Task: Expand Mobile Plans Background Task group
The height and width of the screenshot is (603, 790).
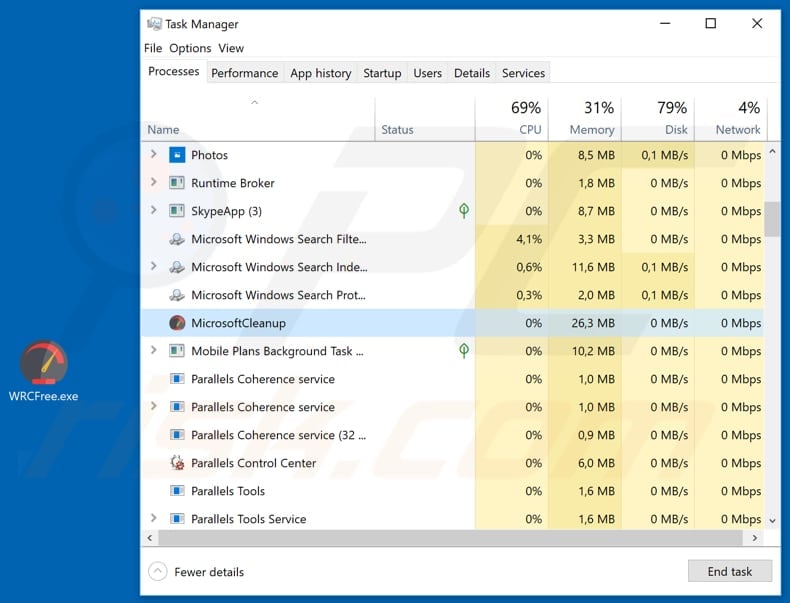Action: [x=153, y=350]
